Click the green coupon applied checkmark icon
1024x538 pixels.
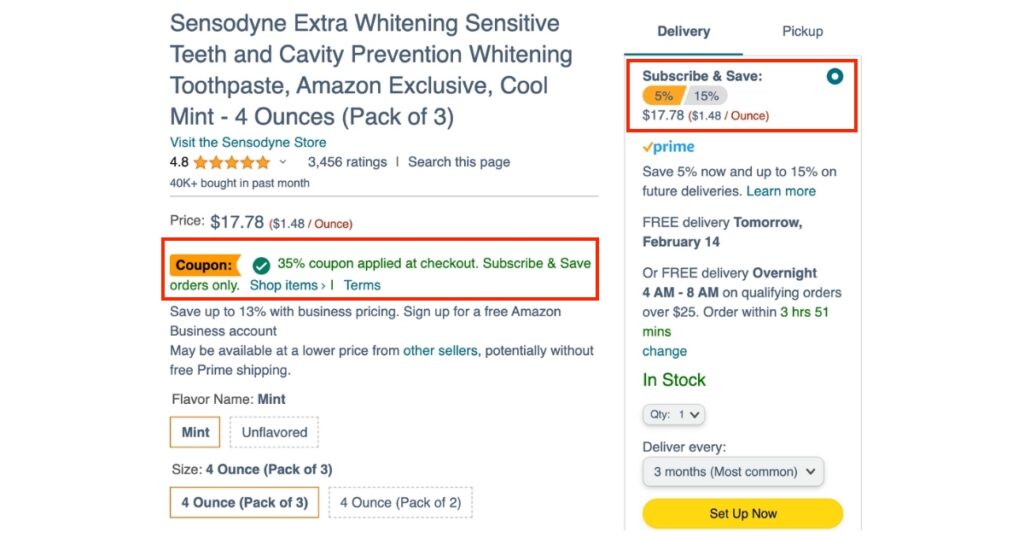[261, 265]
